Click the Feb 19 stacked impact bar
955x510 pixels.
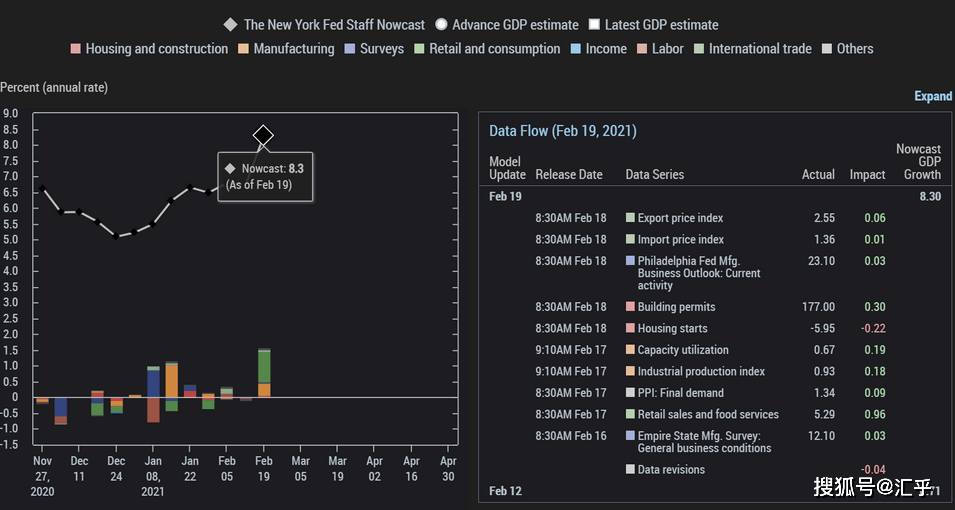[264, 373]
